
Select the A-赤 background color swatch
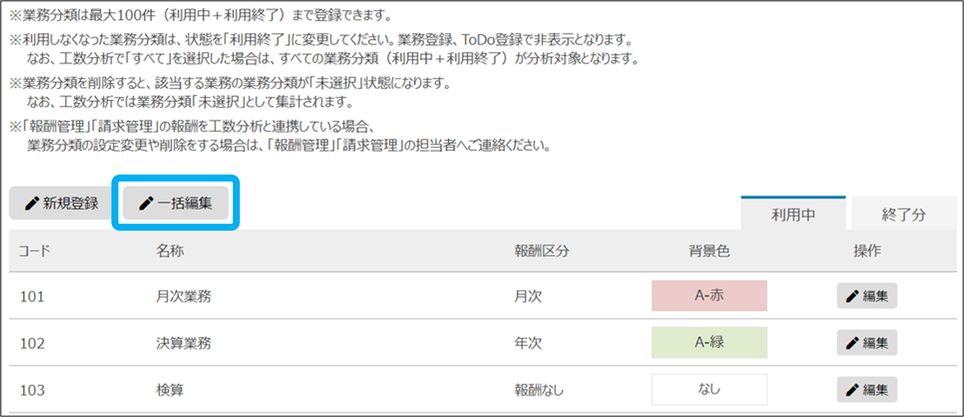(x=708, y=296)
